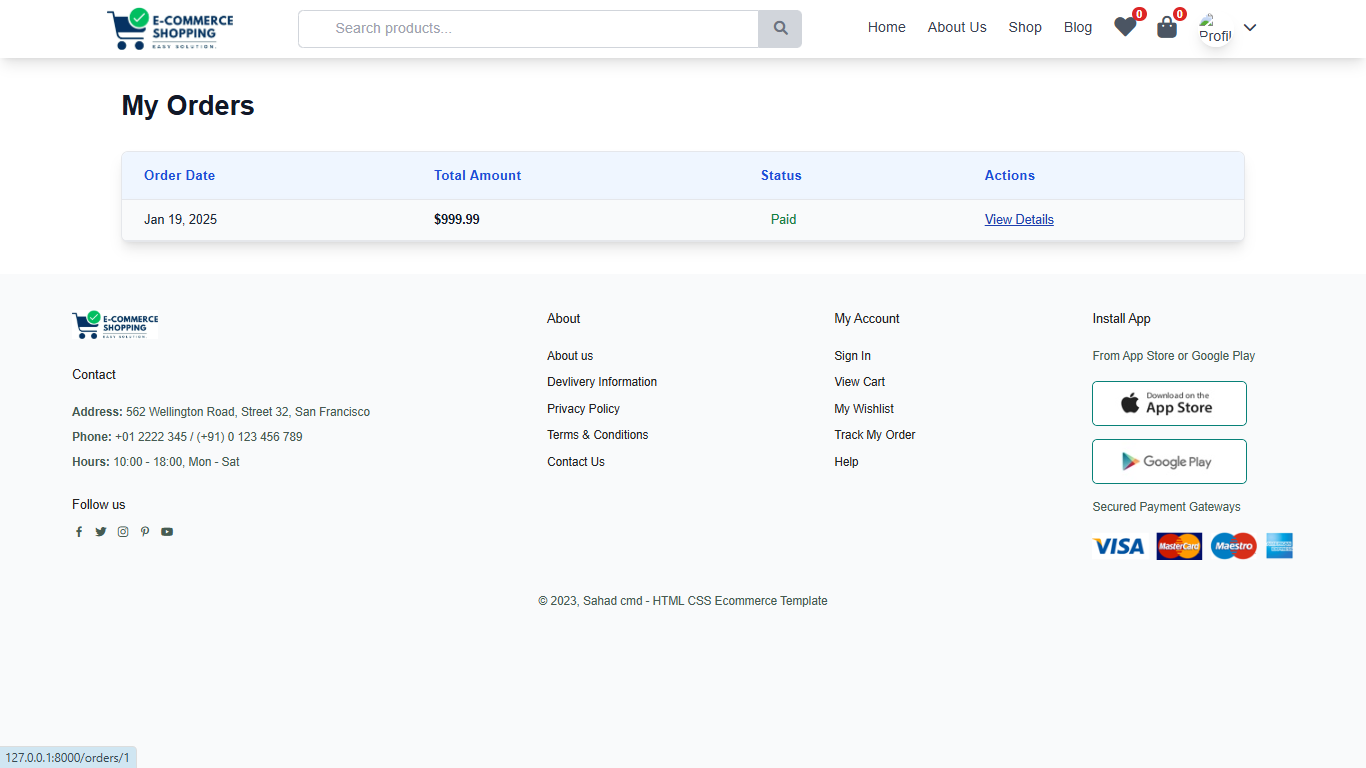Open the Instagram social icon

click(x=123, y=532)
